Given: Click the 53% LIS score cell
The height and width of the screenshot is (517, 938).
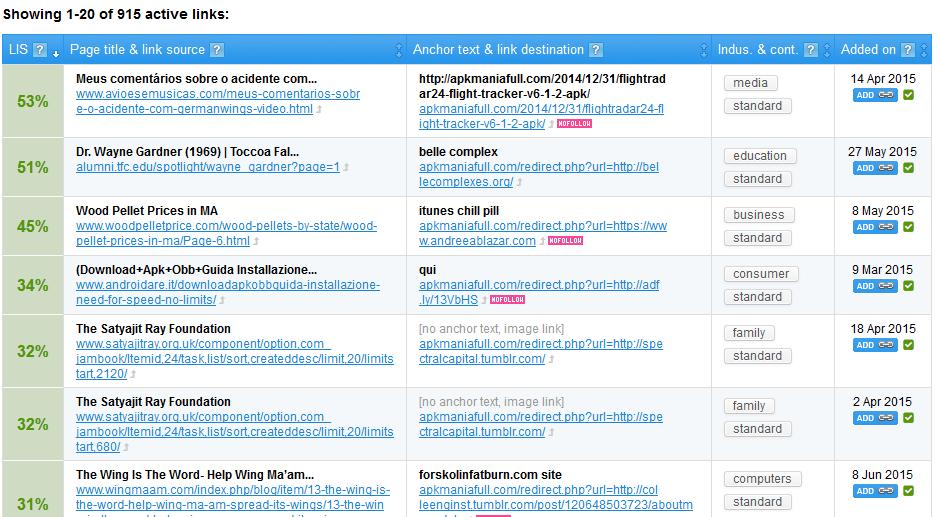Looking at the screenshot, I should [32, 101].
